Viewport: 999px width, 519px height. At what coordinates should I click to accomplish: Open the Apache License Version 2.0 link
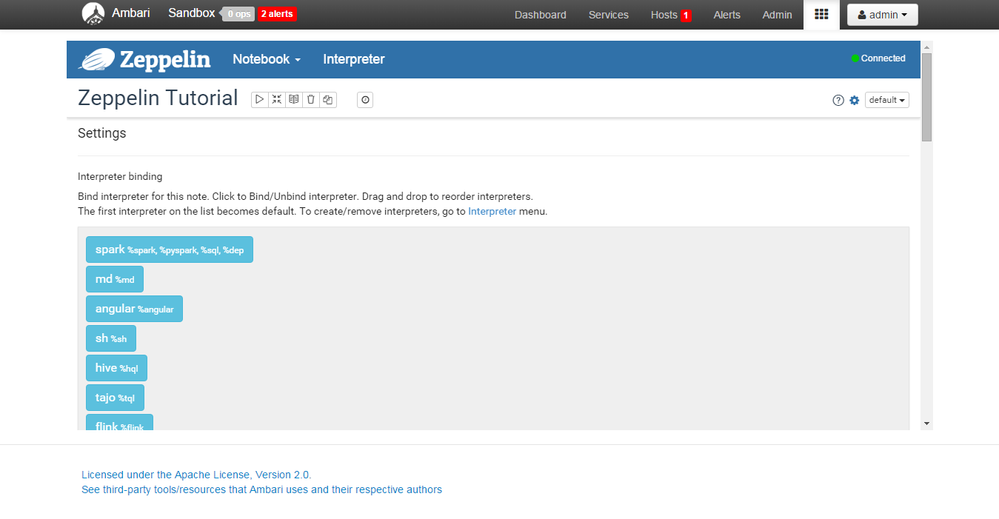(x=196, y=474)
